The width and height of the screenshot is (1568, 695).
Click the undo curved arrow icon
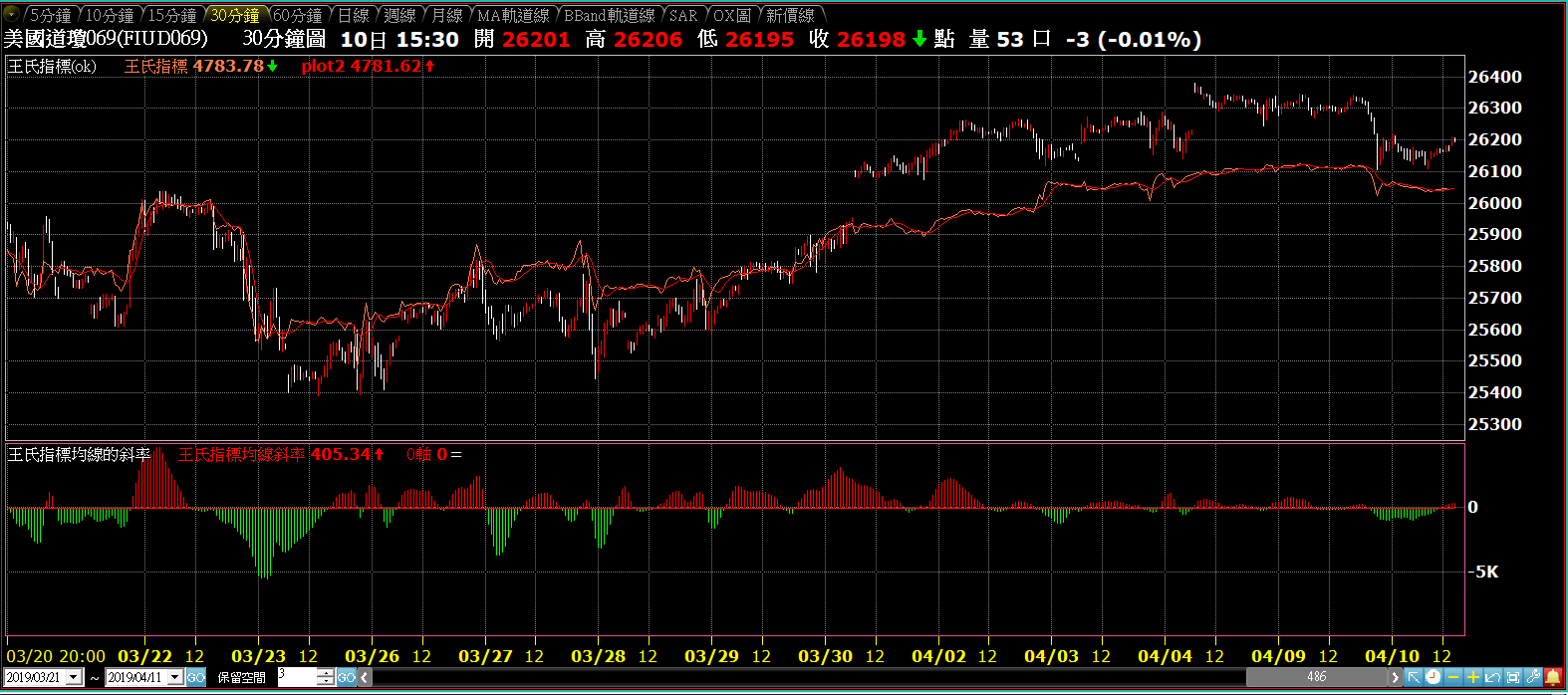pos(1492,677)
